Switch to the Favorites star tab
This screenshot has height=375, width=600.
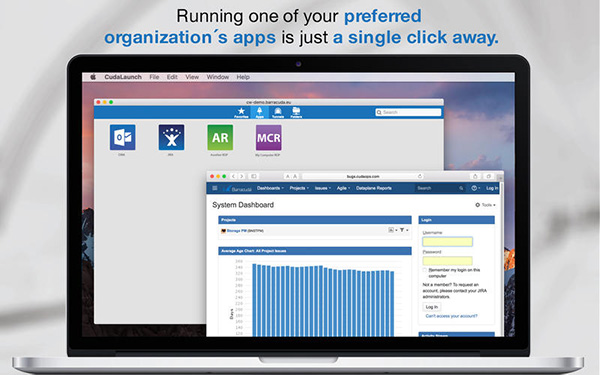click(x=241, y=112)
